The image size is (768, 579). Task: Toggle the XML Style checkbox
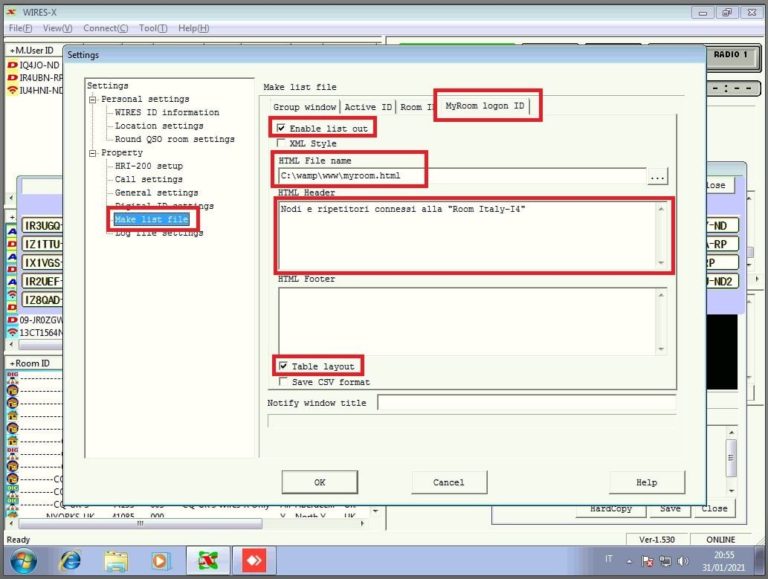(281, 143)
